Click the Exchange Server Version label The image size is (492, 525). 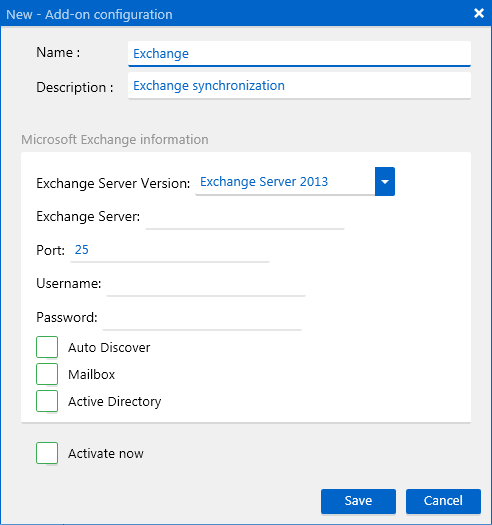[x=113, y=183]
